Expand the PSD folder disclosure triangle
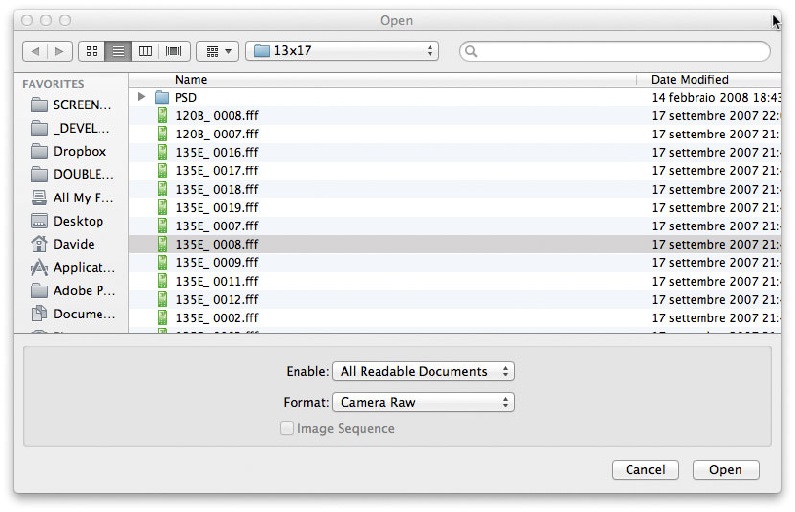Image resolution: width=795 pixels, height=512 pixels. point(141,97)
